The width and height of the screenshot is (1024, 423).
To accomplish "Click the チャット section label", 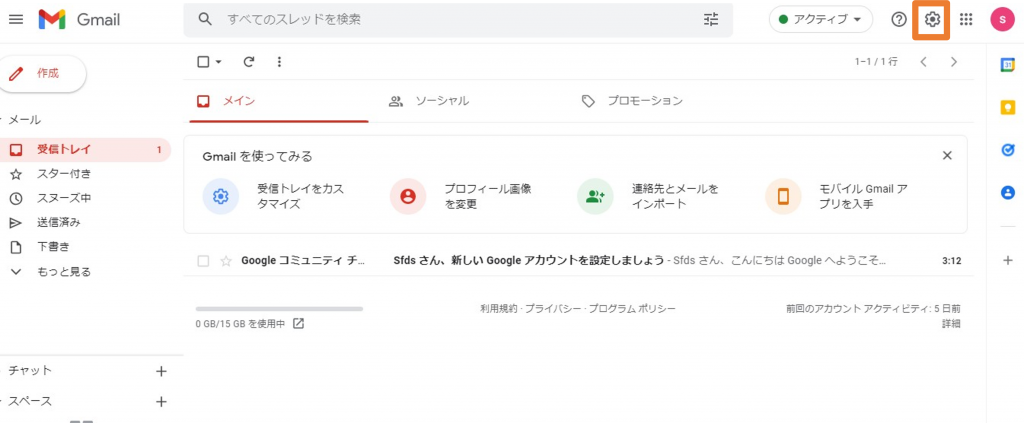I will [x=29, y=371].
